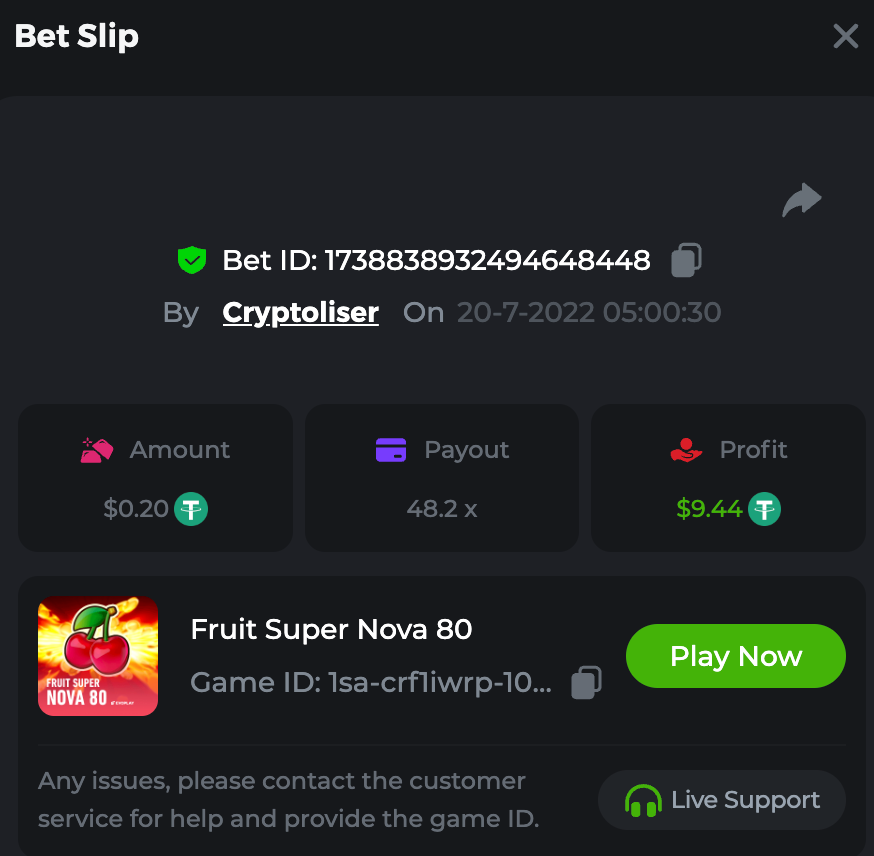Copy the Game ID
The height and width of the screenshot is (856, 874).
click(x=586, y=682)
